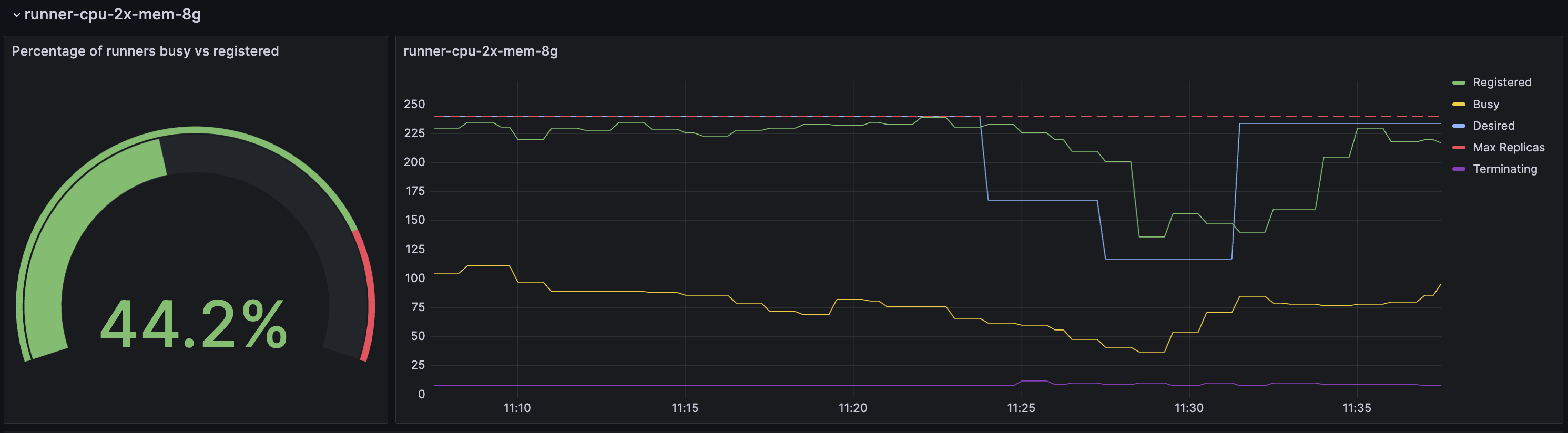Click the 50 y-axis label
The width and height of the screenshot is (1568, 433).
[418, 336]
